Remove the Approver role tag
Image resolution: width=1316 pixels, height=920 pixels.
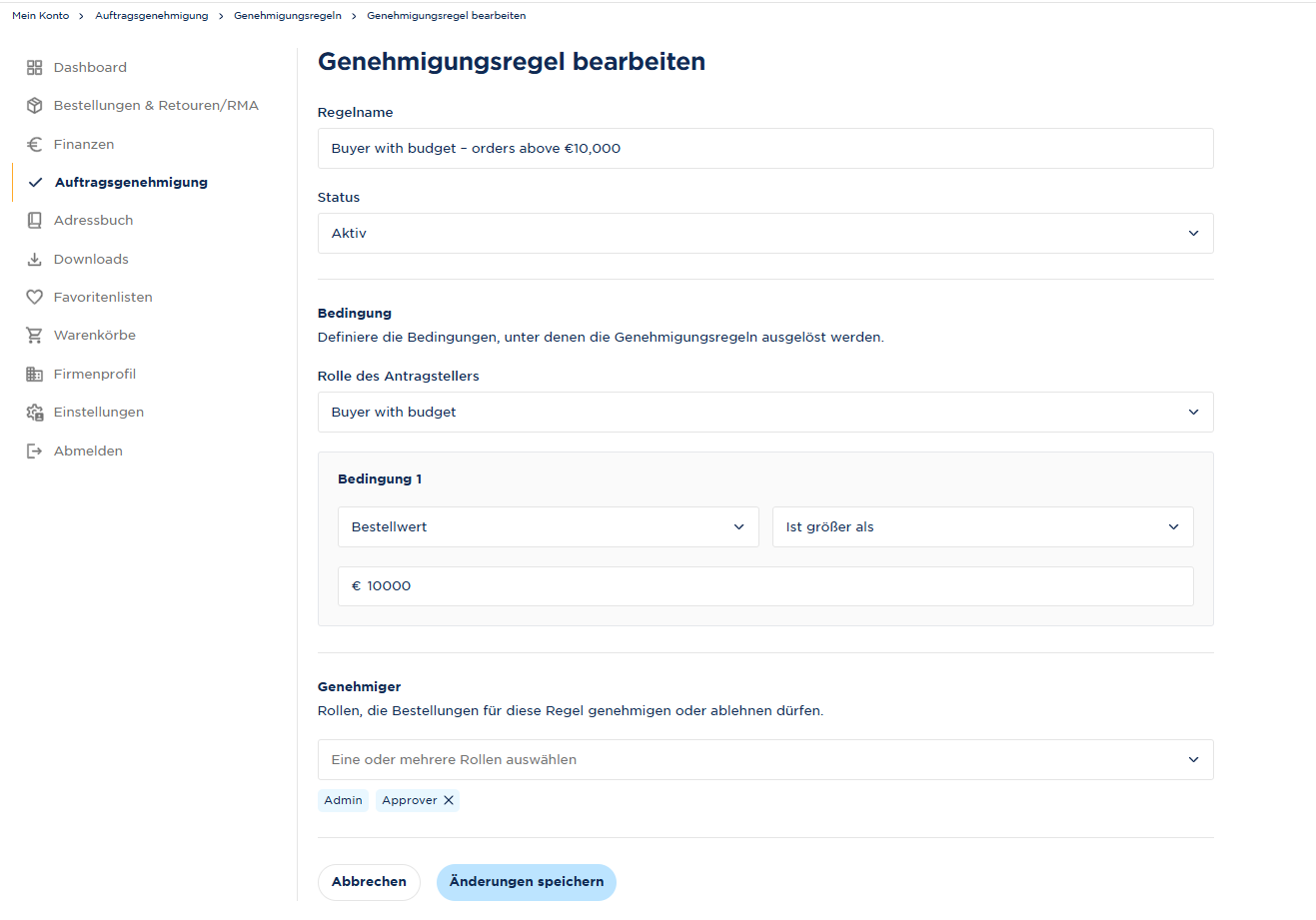(x=449, y=800)
